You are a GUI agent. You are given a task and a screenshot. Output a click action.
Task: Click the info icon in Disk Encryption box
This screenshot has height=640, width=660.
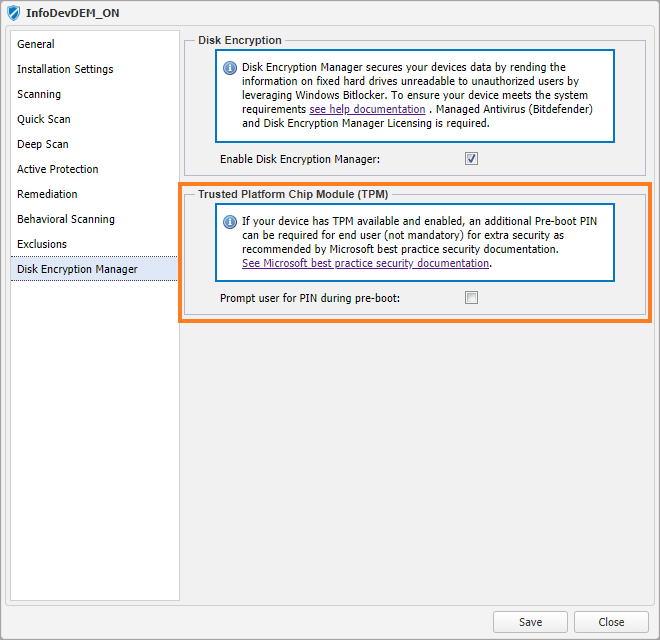pos(230,68)
